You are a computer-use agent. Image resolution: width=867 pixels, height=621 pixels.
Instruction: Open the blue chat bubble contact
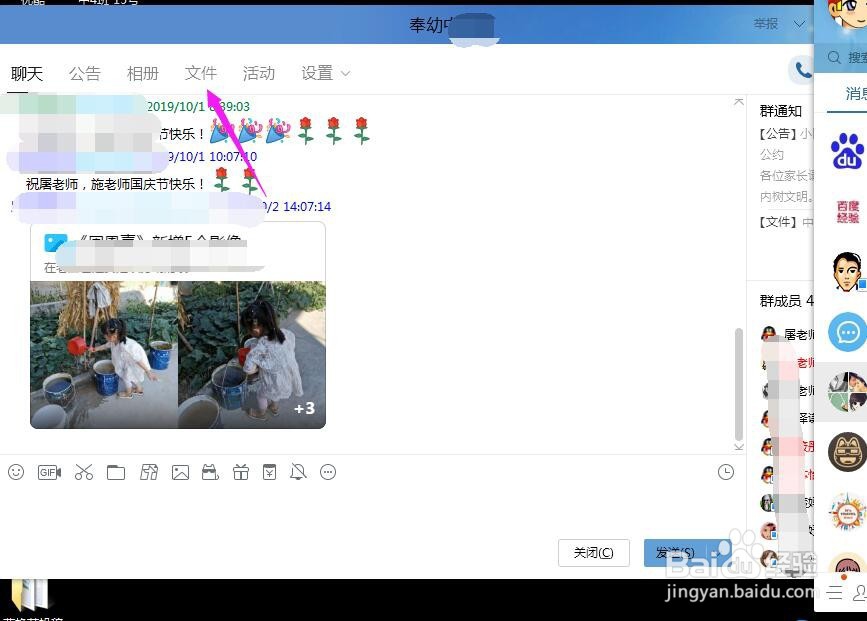coord(847,332)
